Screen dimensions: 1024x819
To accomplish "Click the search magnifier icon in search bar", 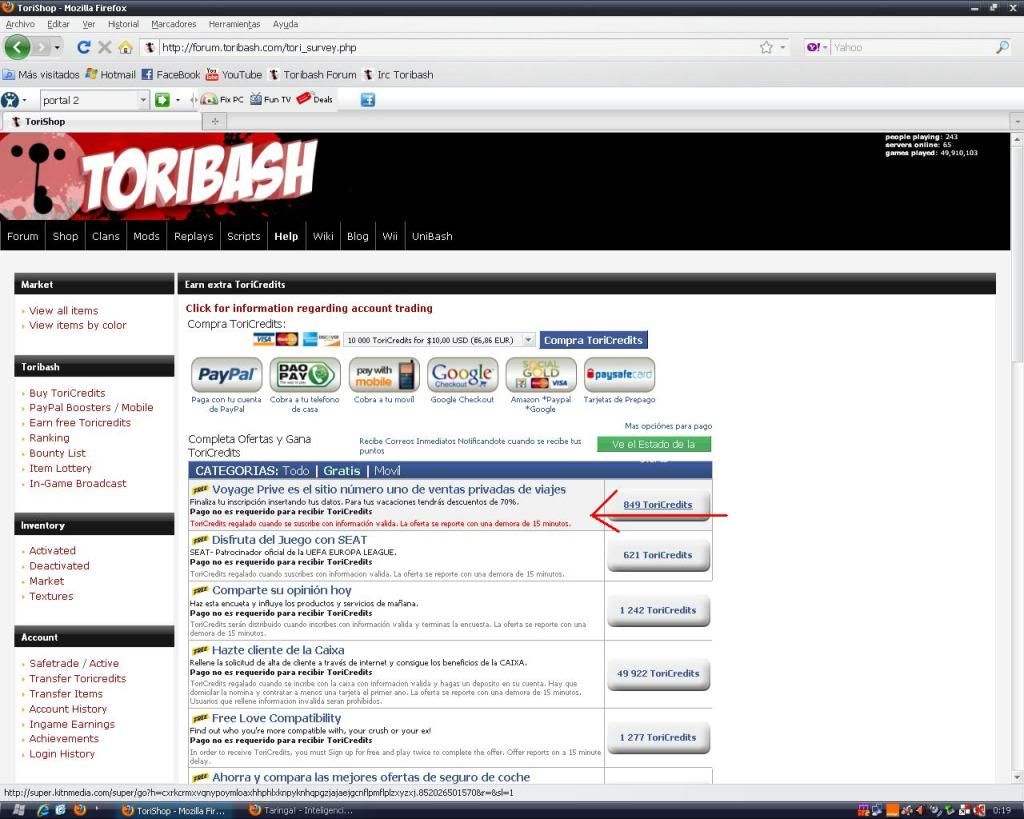I will pos(1002,47).
